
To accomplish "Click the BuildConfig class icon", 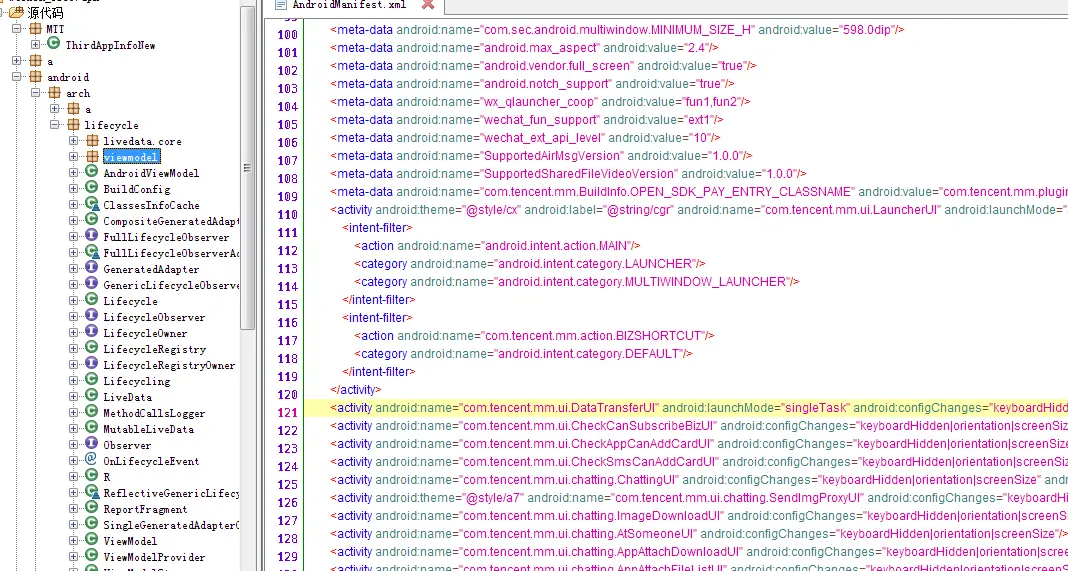I will tap(91, 189).
